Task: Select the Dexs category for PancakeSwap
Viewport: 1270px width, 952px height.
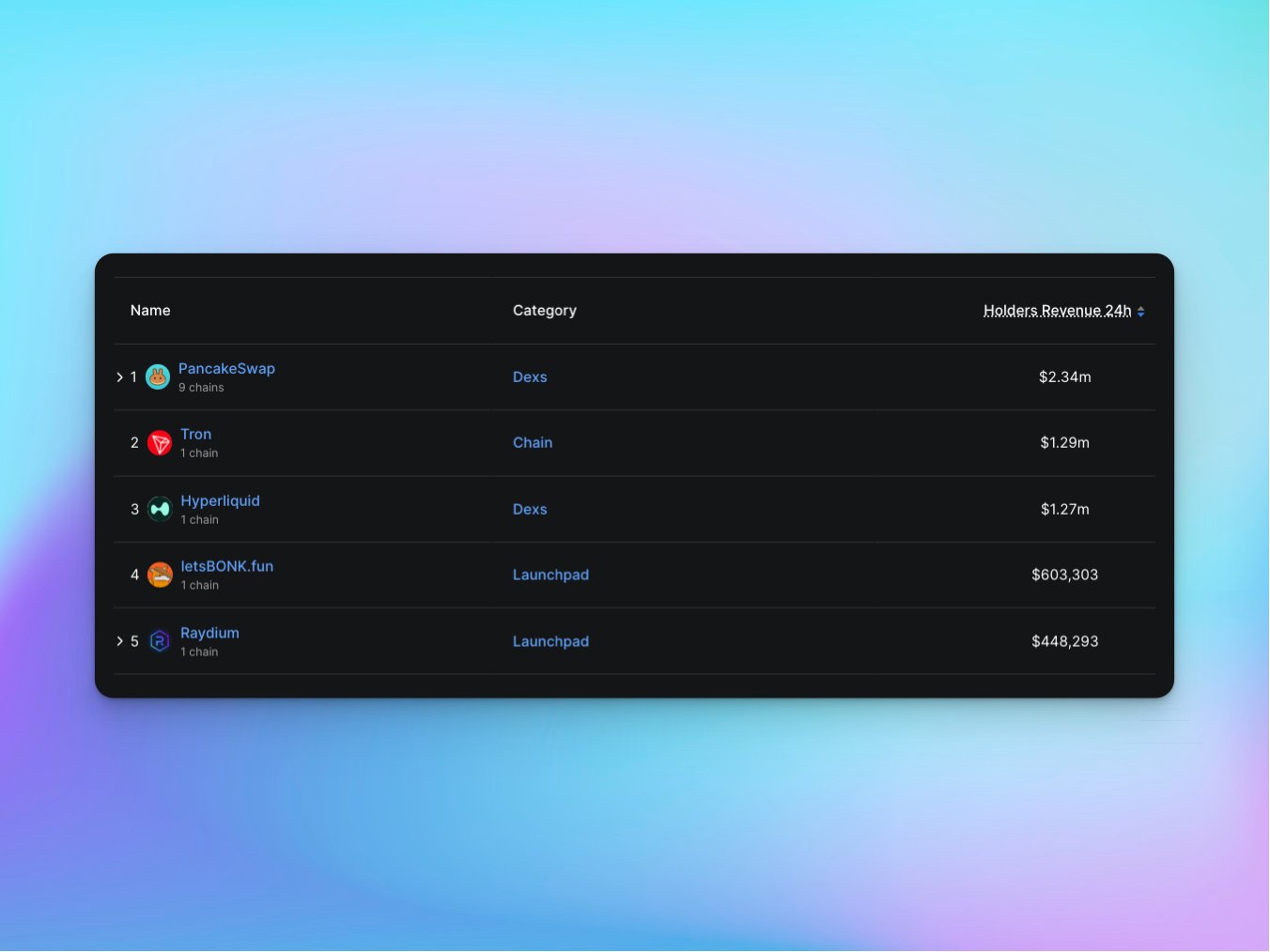Action: 530,377
